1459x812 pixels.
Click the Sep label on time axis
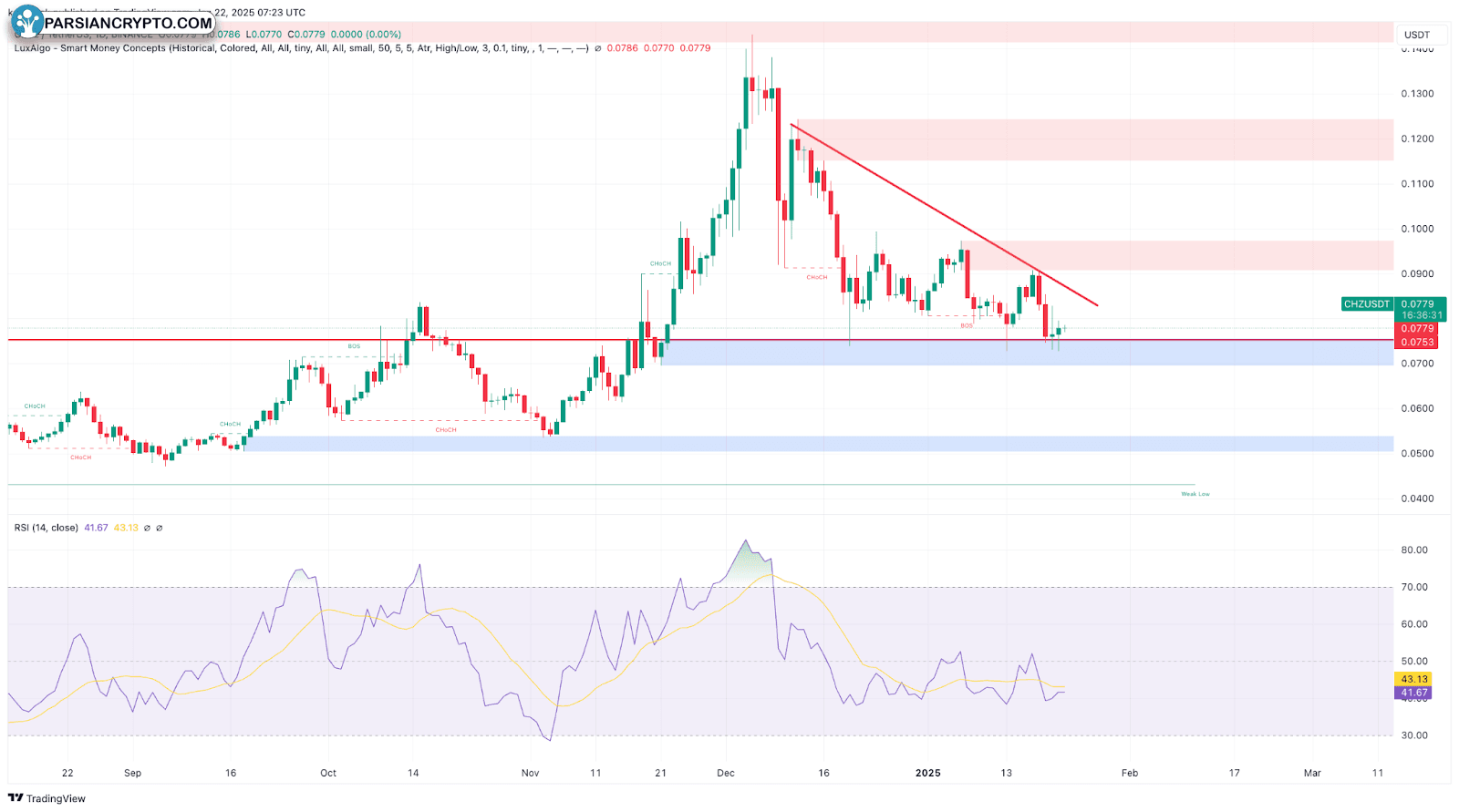[133, 773]
